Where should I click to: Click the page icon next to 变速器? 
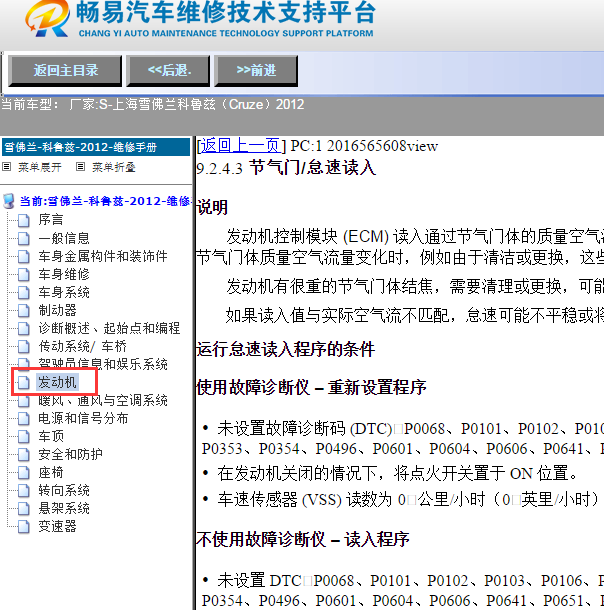[24, 526]
